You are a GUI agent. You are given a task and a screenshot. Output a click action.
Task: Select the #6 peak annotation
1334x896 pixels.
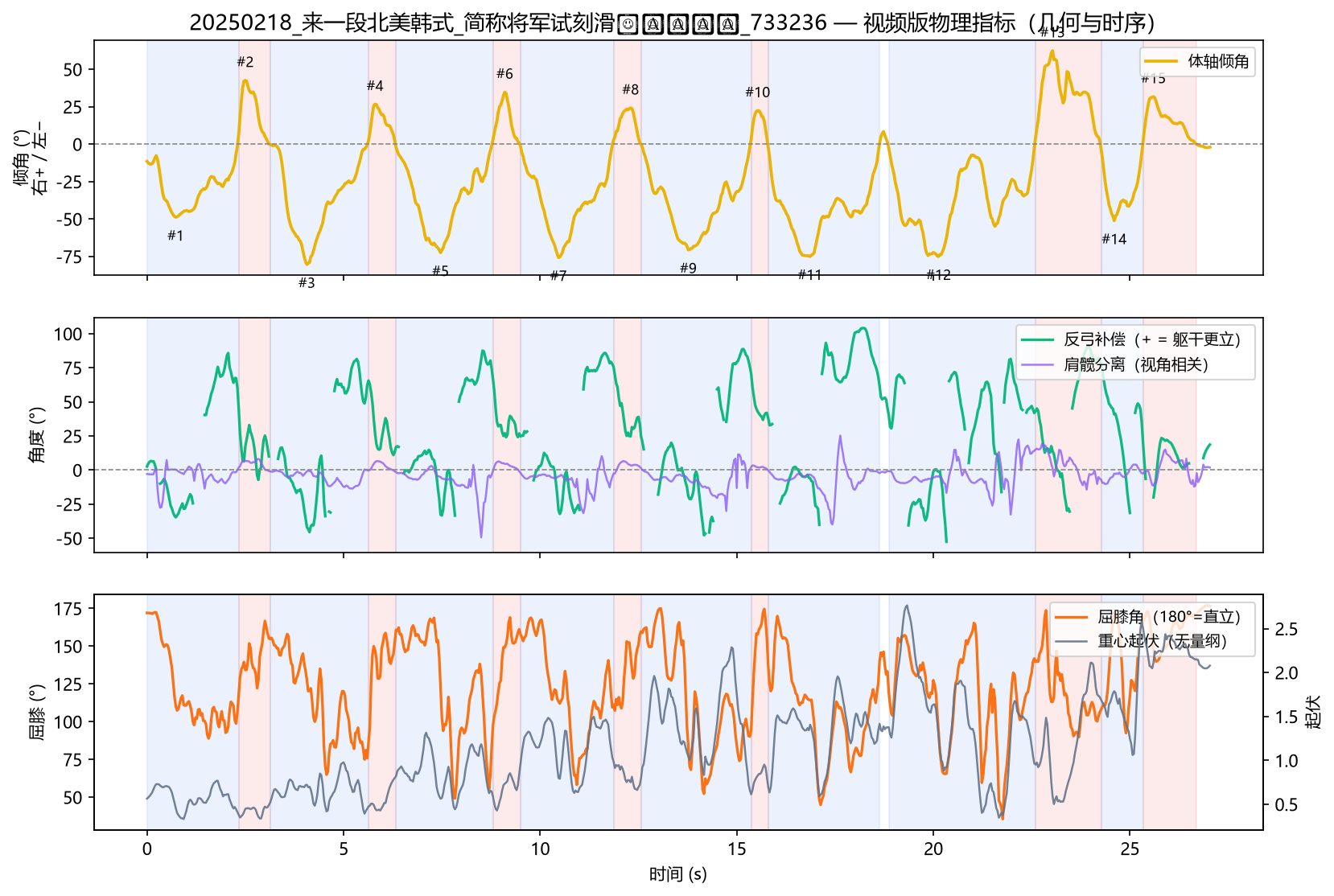tap(504, 74)
